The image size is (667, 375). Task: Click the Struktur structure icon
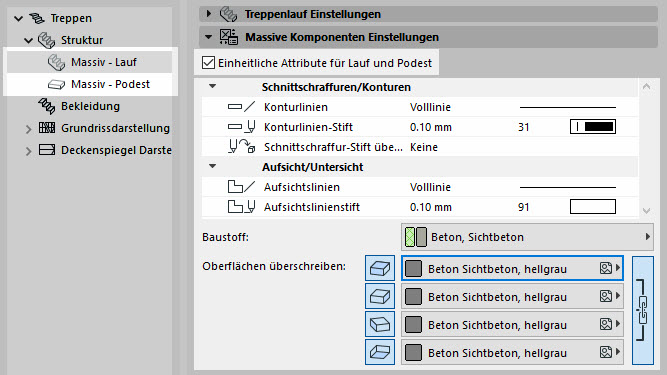[46, 40]
